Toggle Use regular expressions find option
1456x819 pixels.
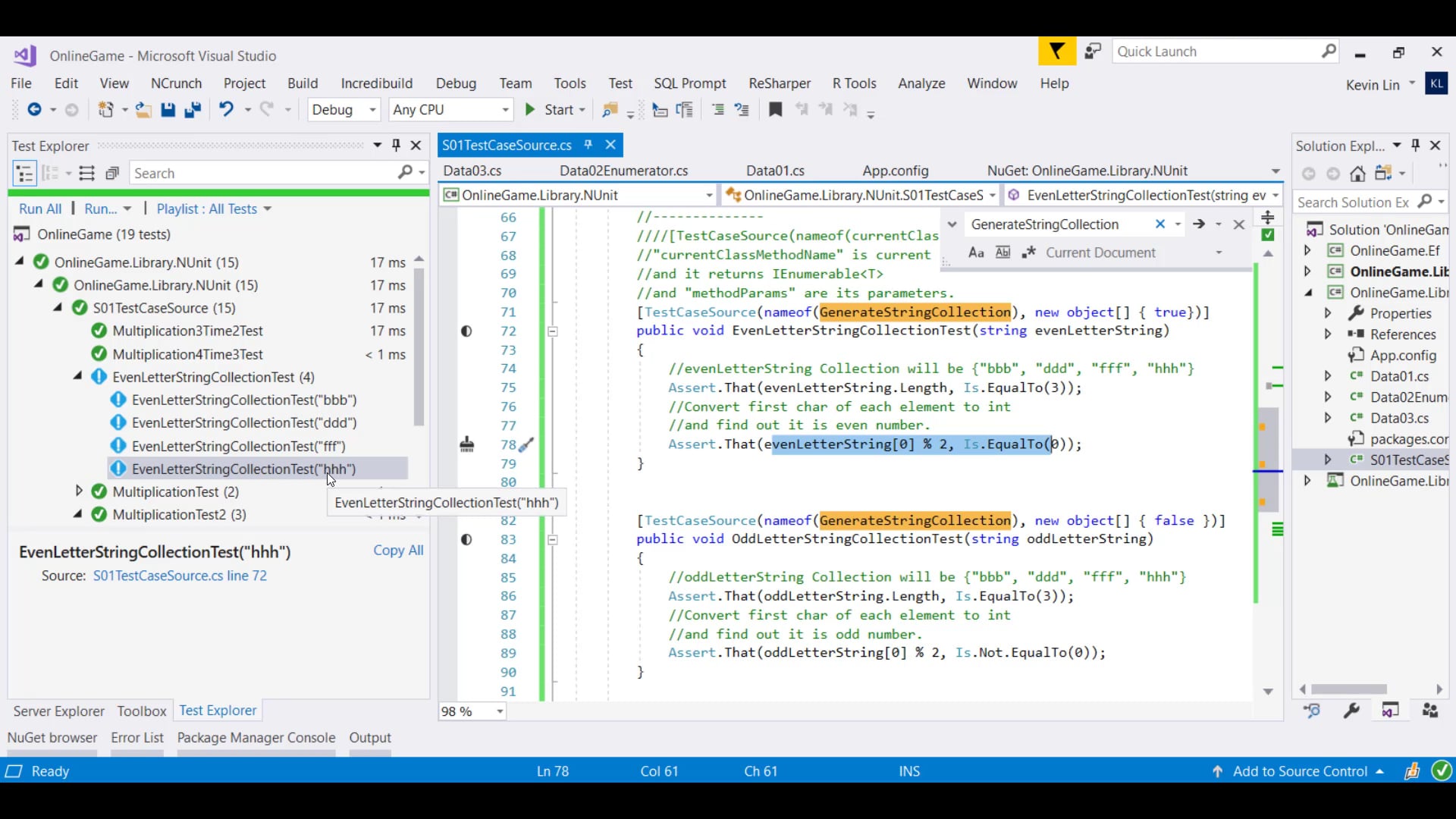click(1028, 253)
